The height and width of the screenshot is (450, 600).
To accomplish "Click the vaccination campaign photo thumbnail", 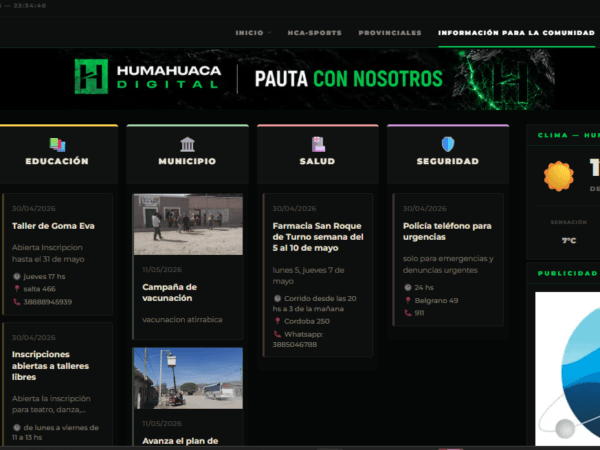I will pyautogui.click(x=188, y=224).
